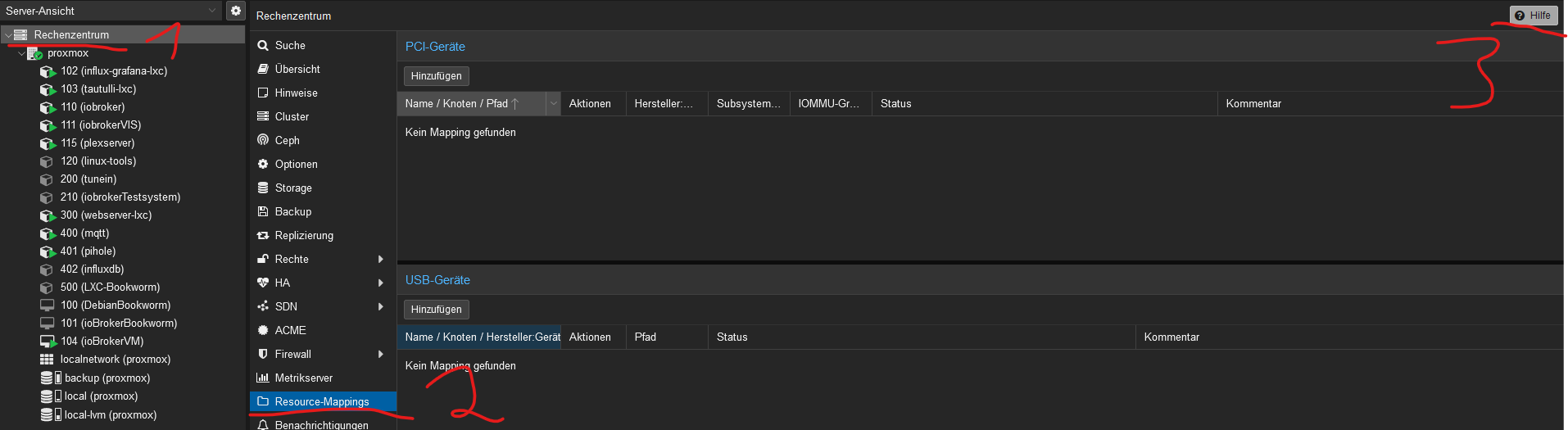Click PCI Status column header
1568x430 pixels.
coord(1045,104)
